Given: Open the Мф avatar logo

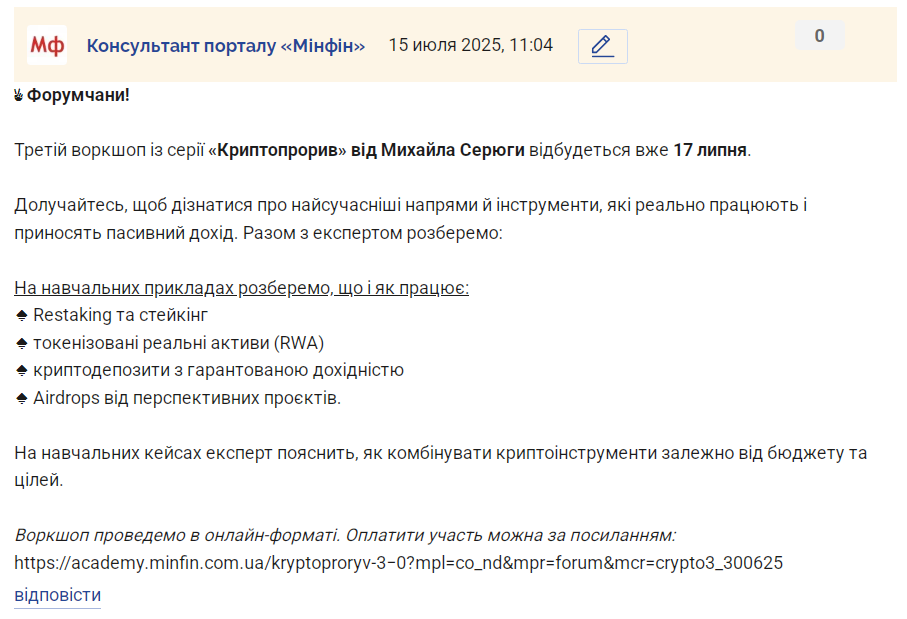Looking at the screenshot, I should pos(47,45).
